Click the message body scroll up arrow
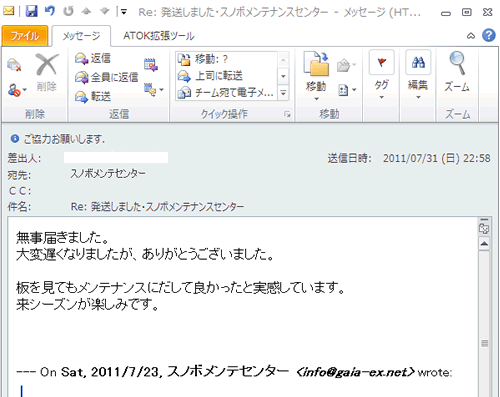 tap(484, 244)
